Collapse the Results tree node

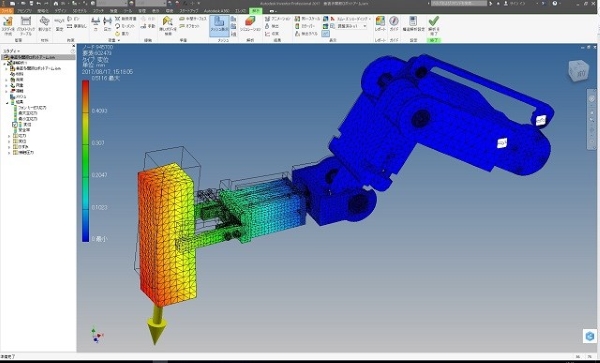click(x=7, y=103)
